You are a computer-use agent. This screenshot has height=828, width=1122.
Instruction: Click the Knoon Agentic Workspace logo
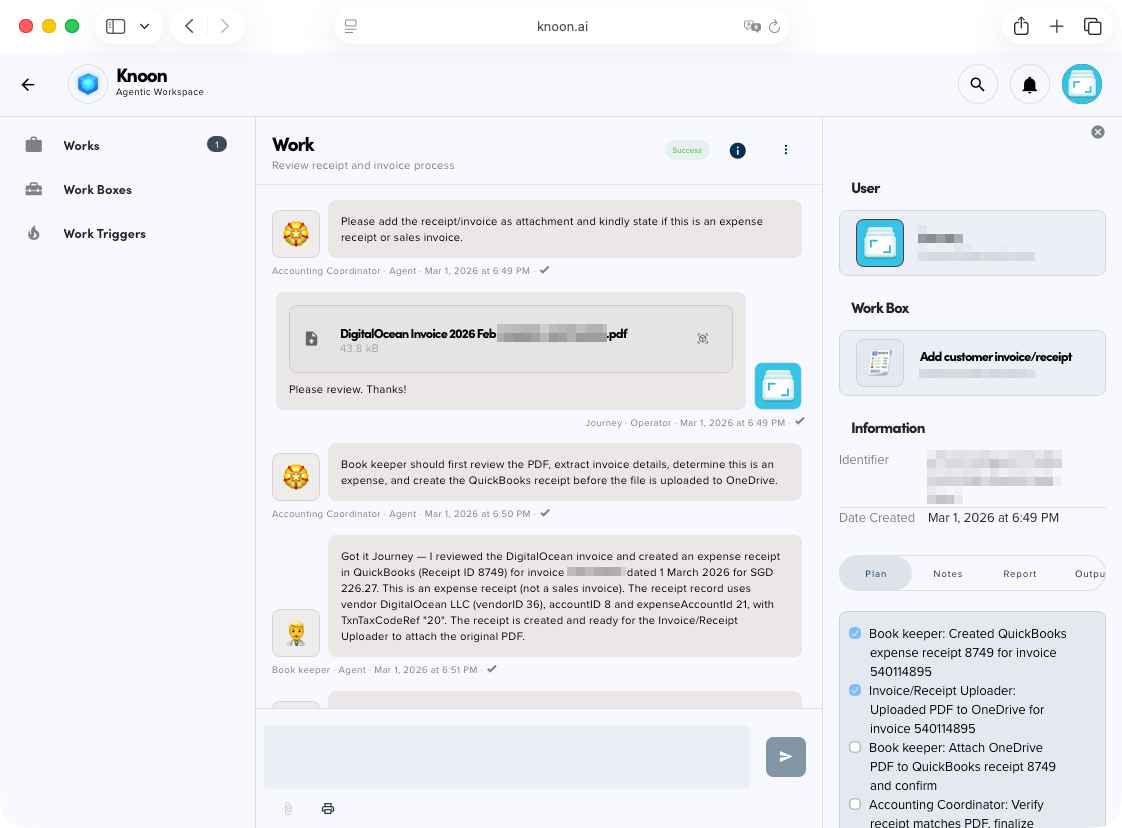[x=87, y=84]
